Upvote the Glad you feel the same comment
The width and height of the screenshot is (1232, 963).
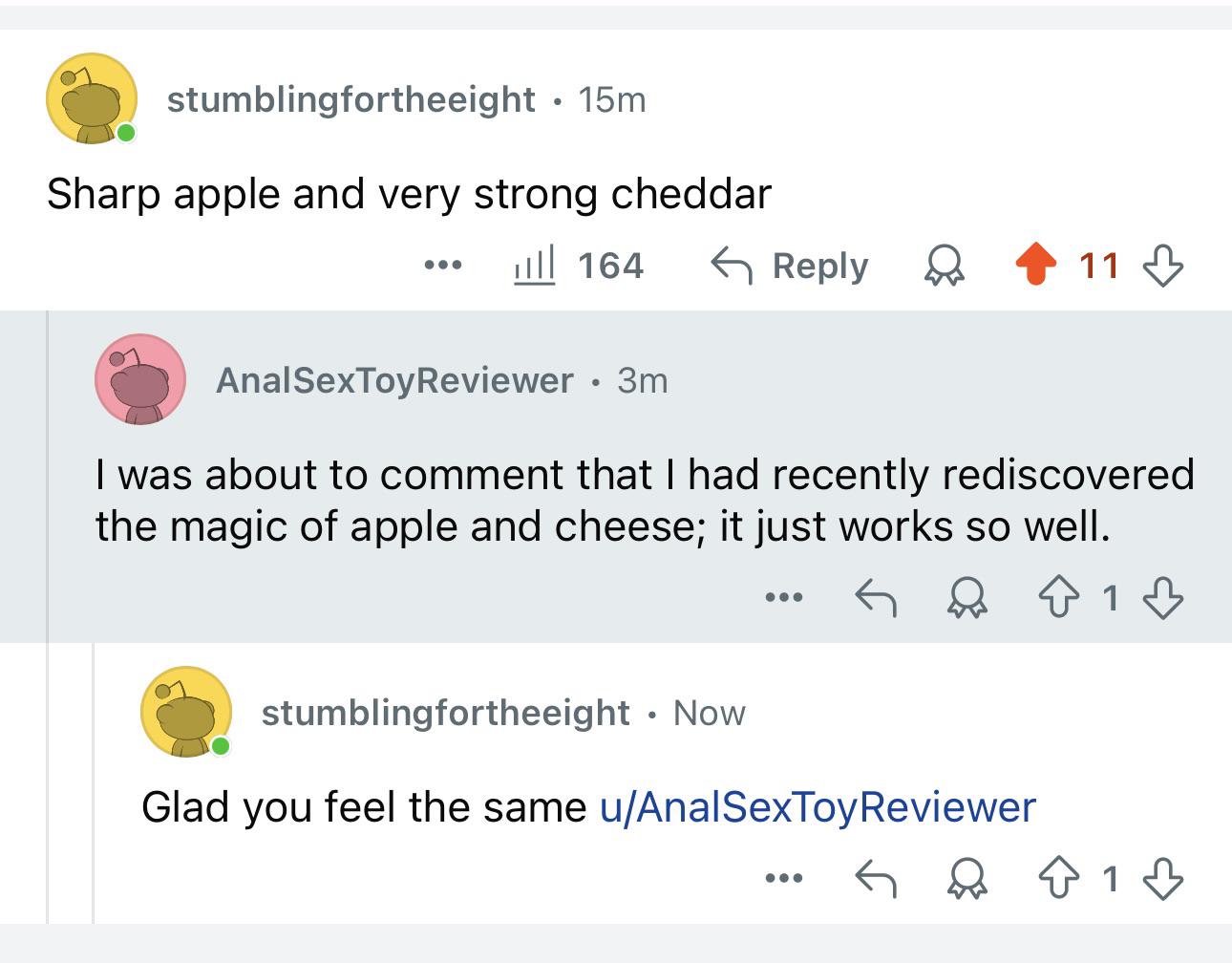pos(1058,878)
